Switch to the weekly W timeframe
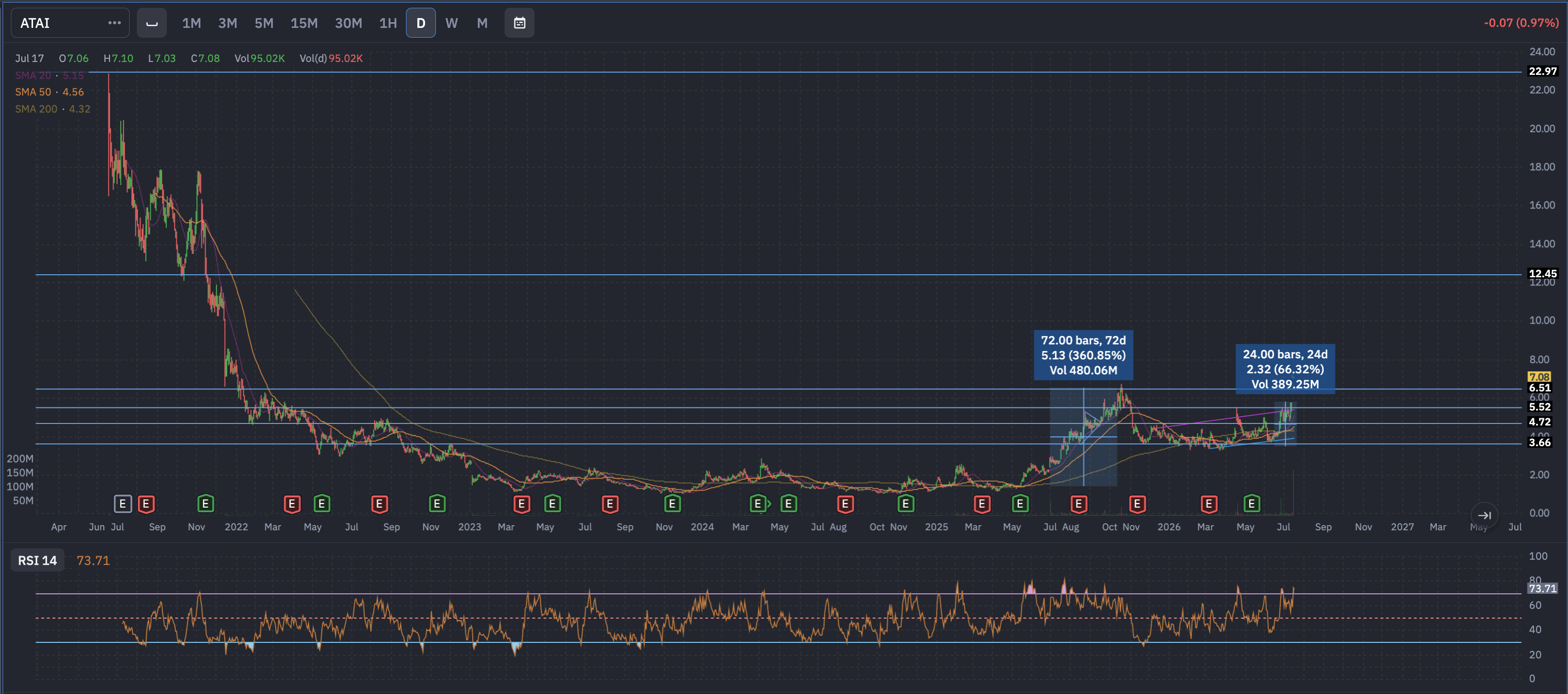This screenshot has width=1568, height=694. click(451, 23)
